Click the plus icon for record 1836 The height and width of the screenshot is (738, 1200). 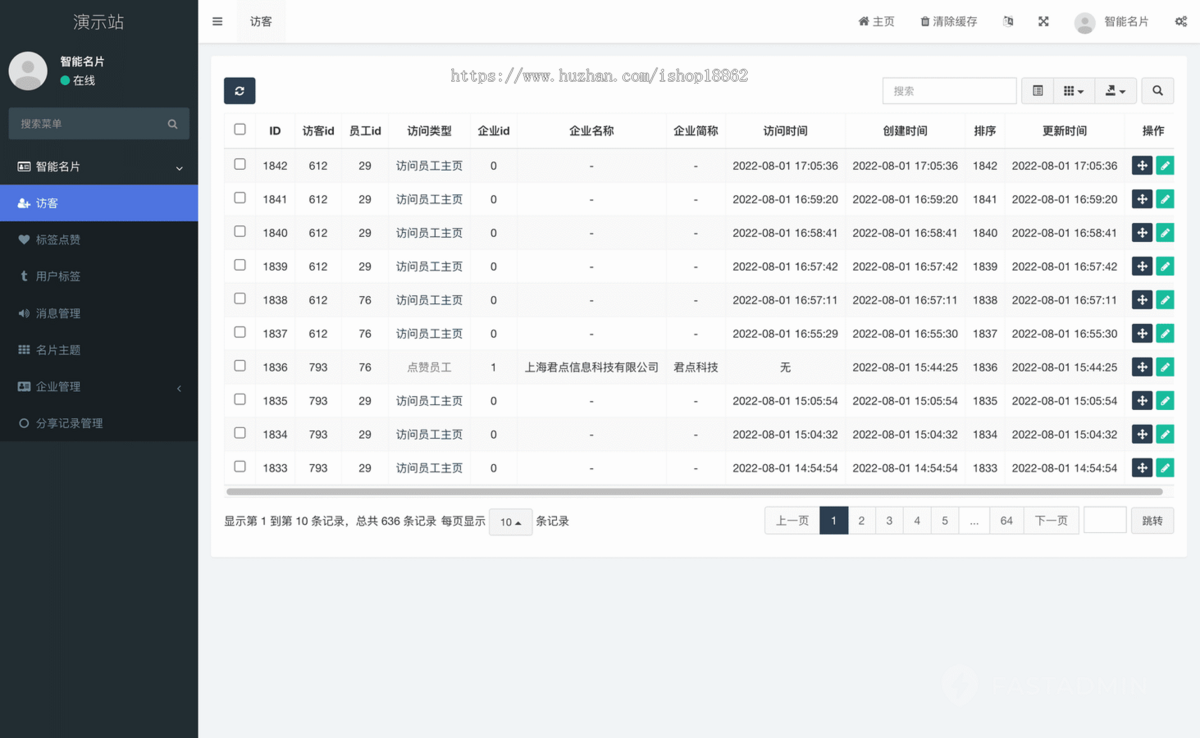click(1141, 367)
